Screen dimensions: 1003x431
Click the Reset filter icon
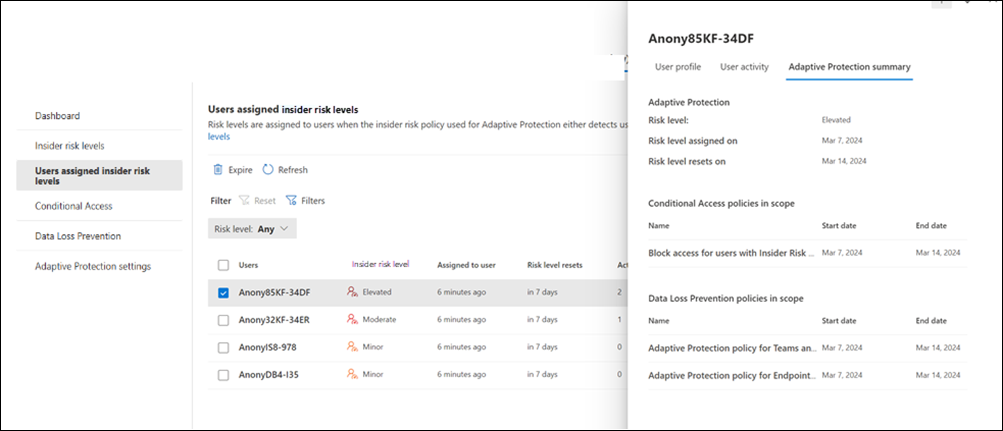pyautogui.click(x=244, y=200)
